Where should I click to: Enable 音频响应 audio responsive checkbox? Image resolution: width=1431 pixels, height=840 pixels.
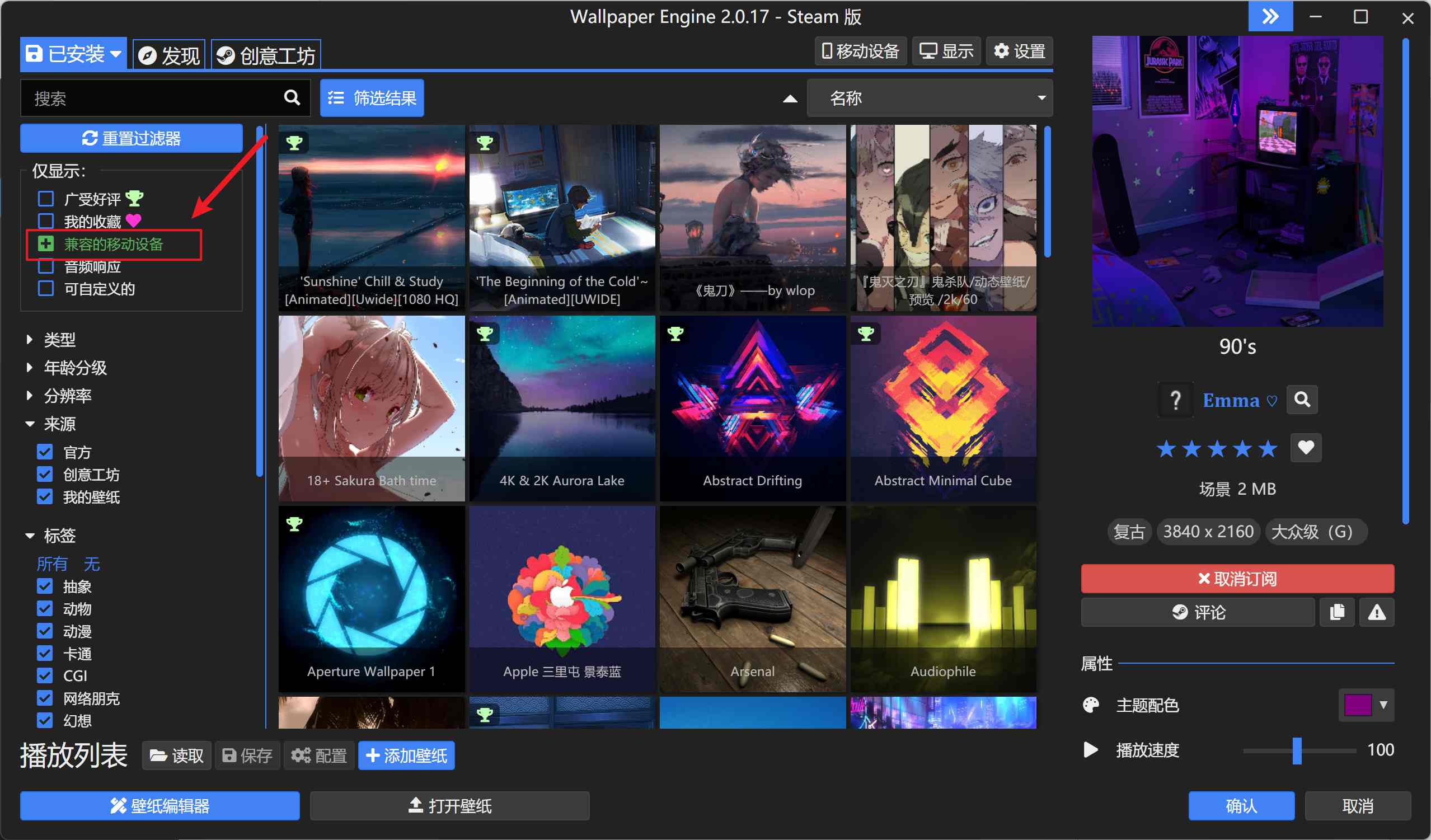[46, 266]
